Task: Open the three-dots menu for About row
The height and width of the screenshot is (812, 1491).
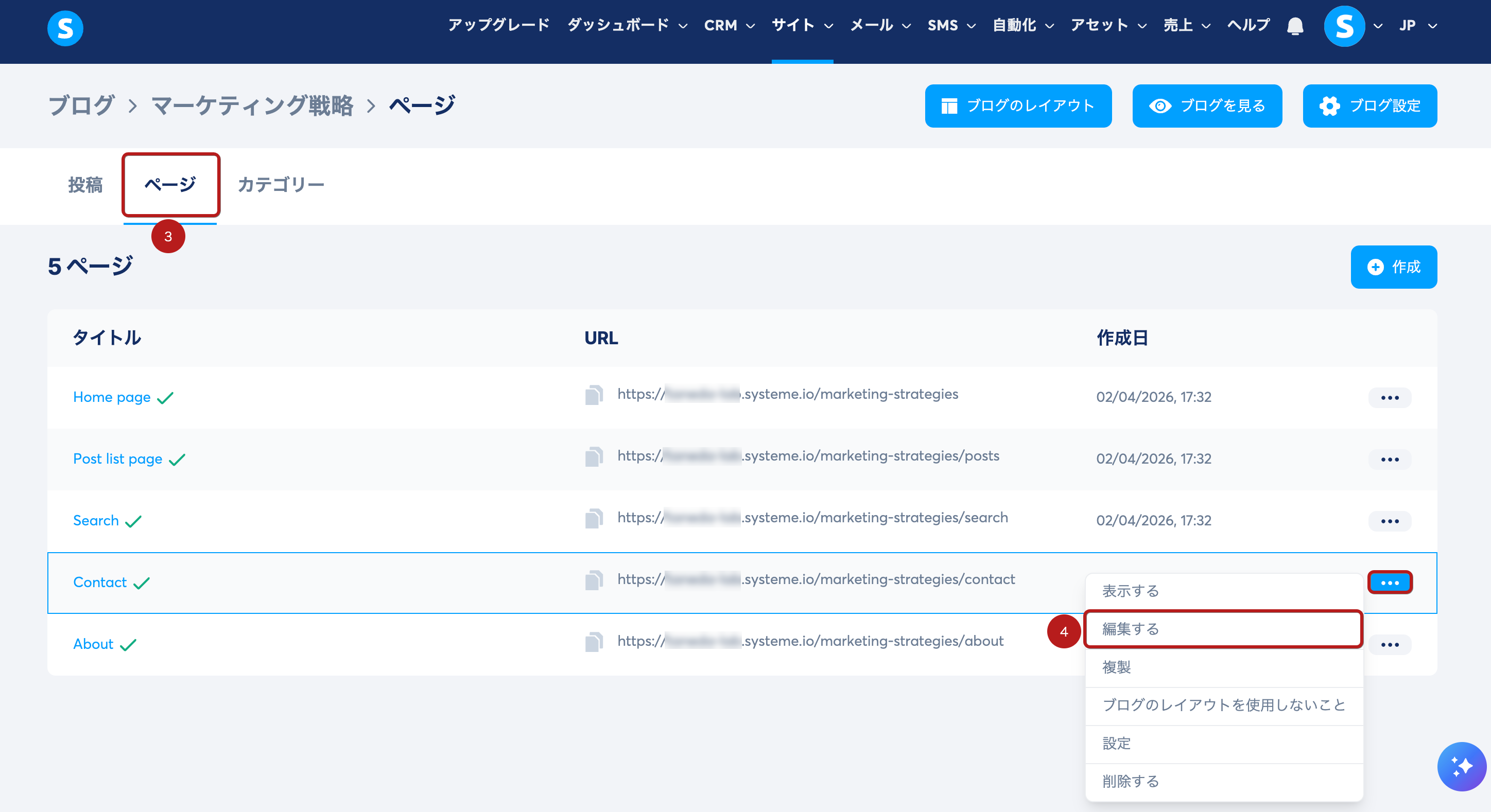Action: pos(1389,644)
